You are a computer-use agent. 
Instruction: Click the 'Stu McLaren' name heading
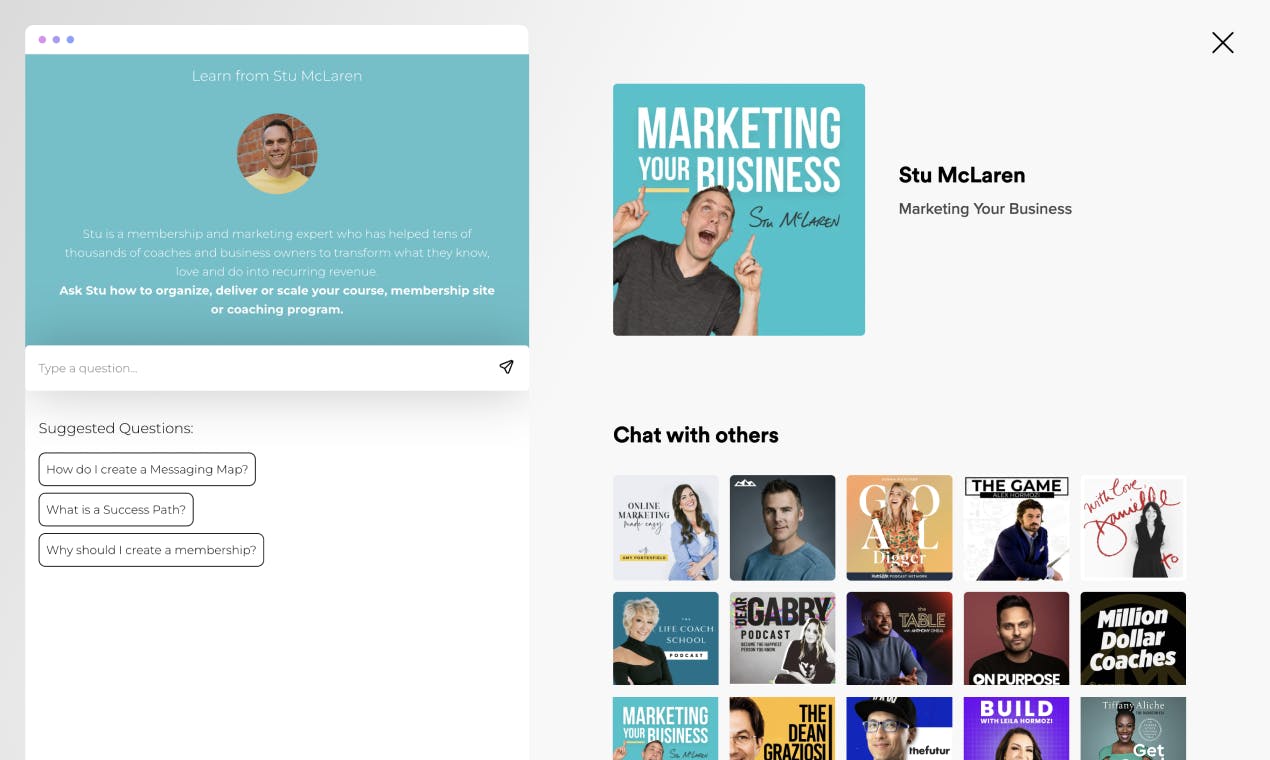pyautogui.click(x=962, y=175)
